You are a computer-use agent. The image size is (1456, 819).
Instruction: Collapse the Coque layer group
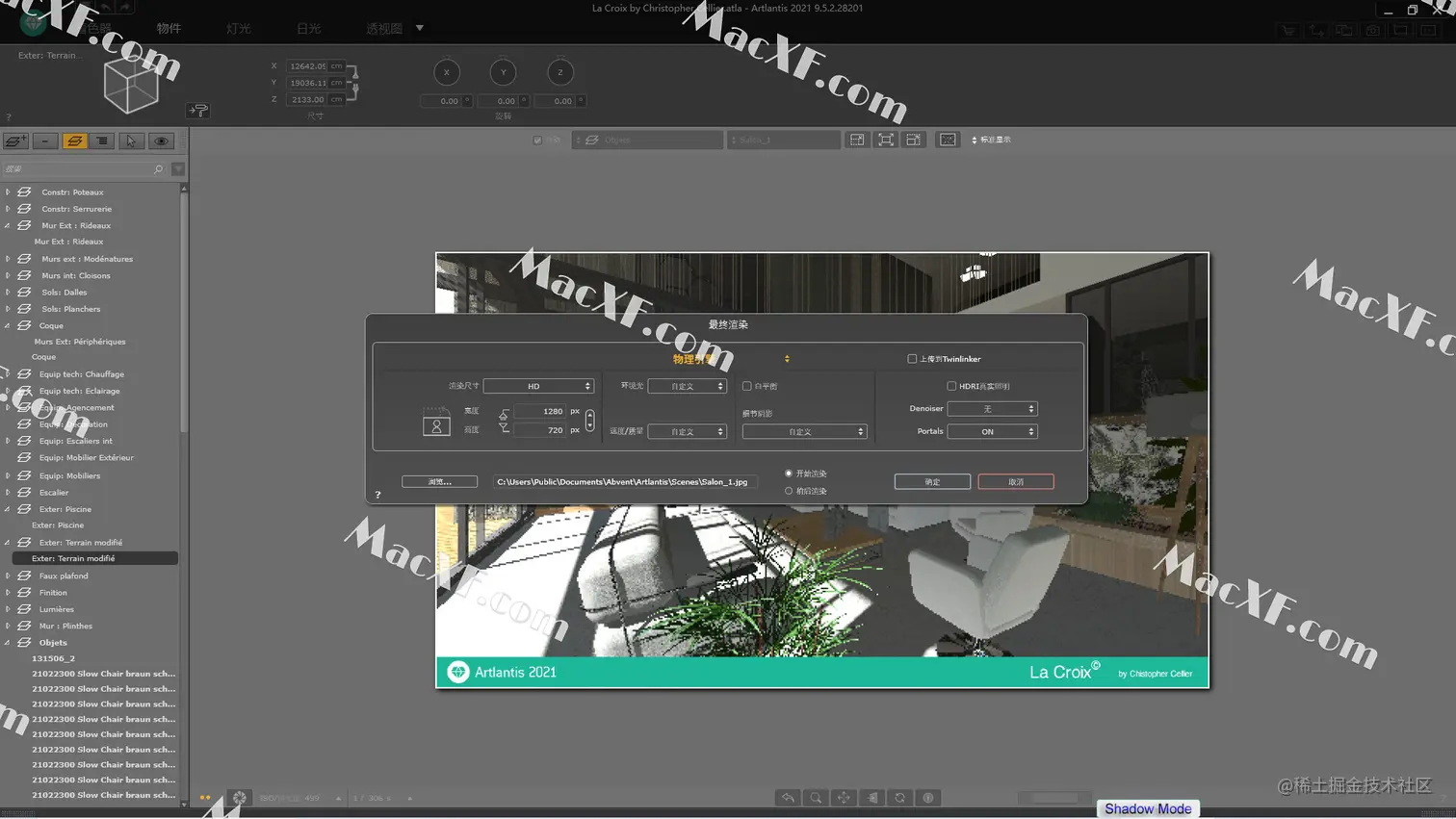(8, 325)
